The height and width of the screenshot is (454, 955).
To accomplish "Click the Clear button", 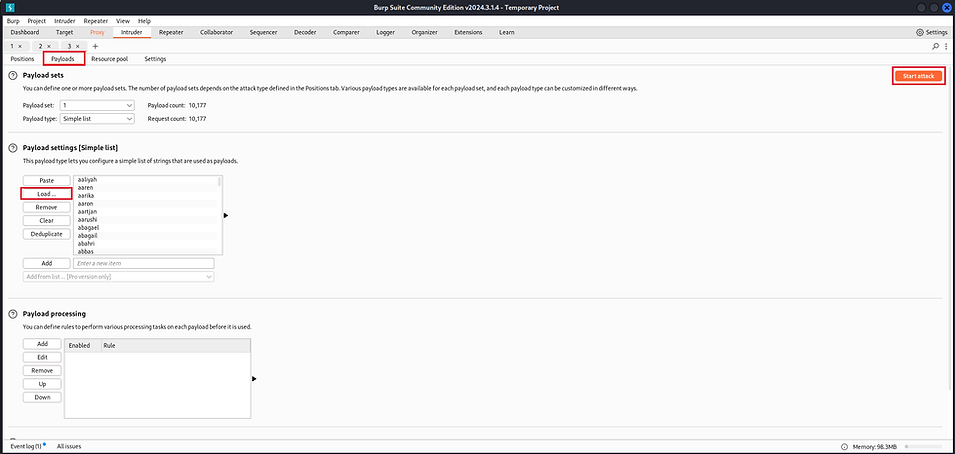I will pos(47,221).
